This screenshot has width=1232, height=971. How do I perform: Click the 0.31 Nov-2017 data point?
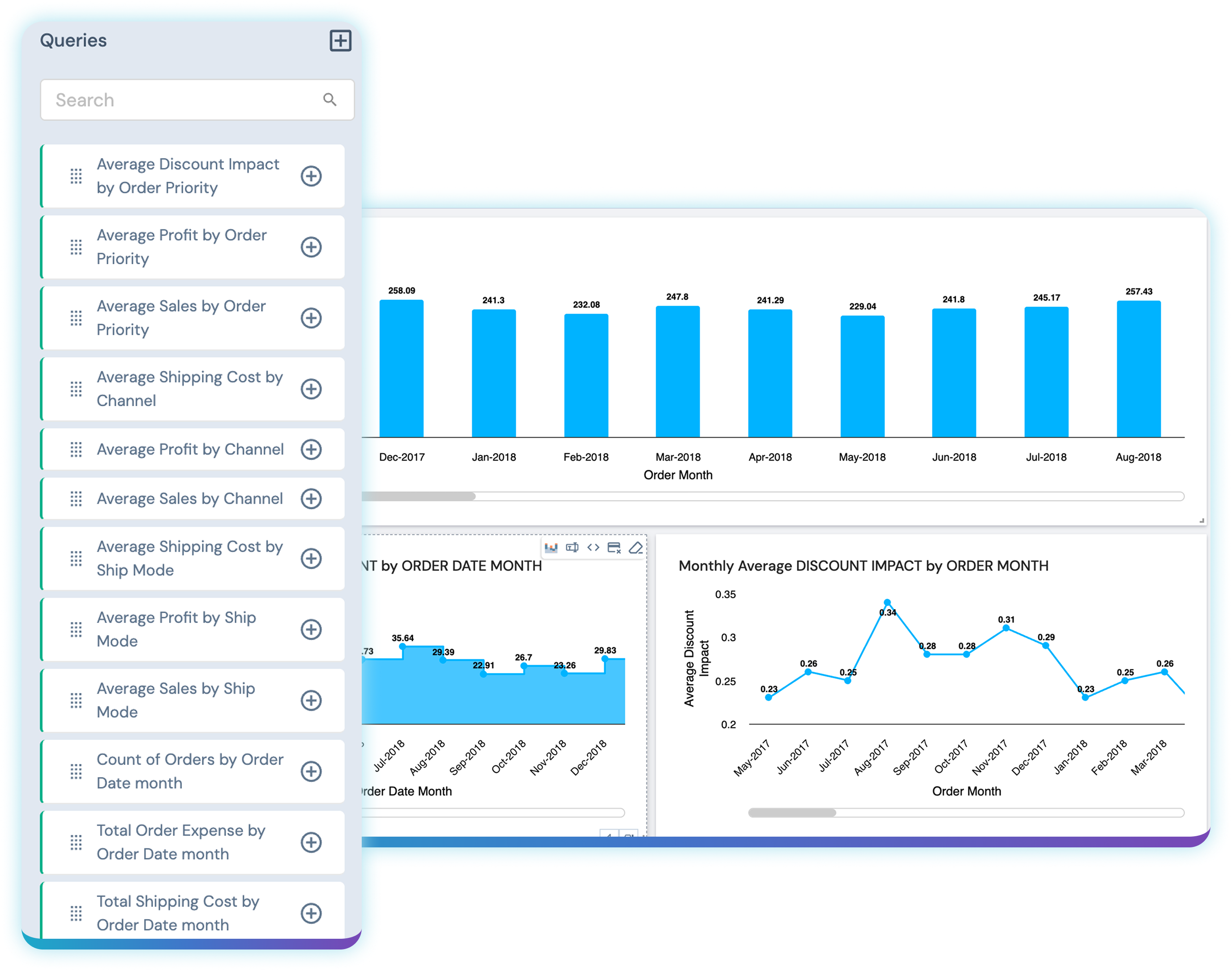click(x=1006, y=628)
